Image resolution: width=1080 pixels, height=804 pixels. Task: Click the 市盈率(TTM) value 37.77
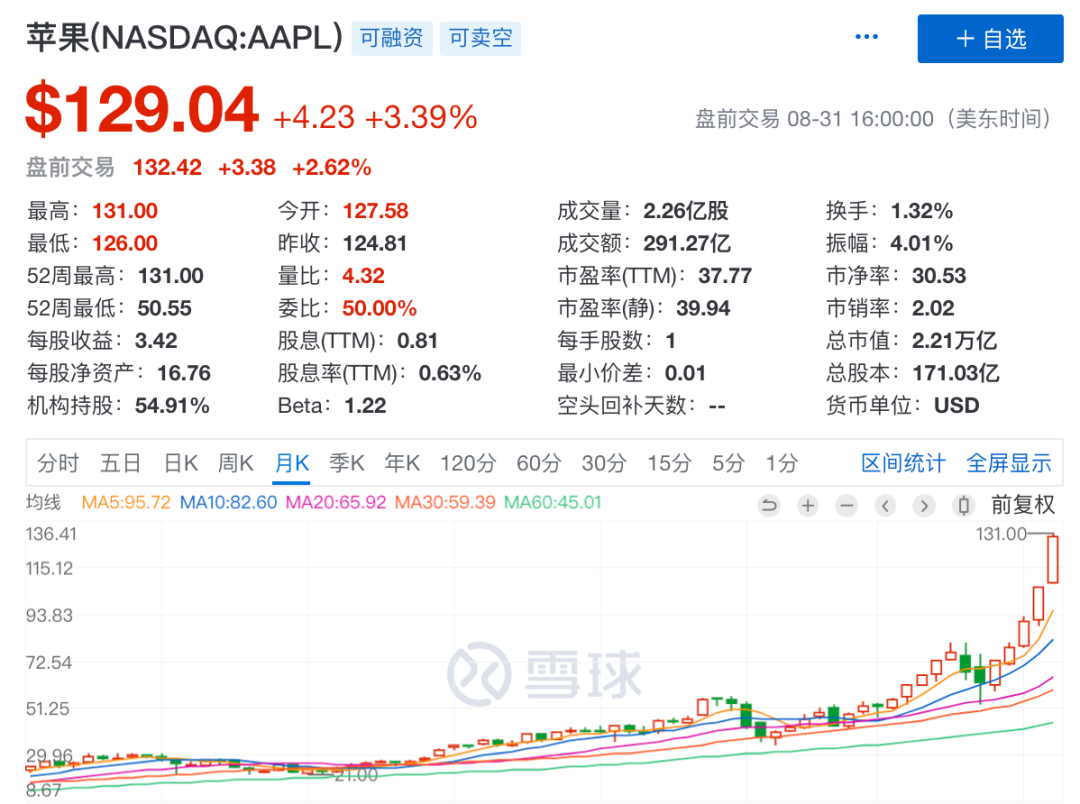pyautogui.click(x=725, y=276)
